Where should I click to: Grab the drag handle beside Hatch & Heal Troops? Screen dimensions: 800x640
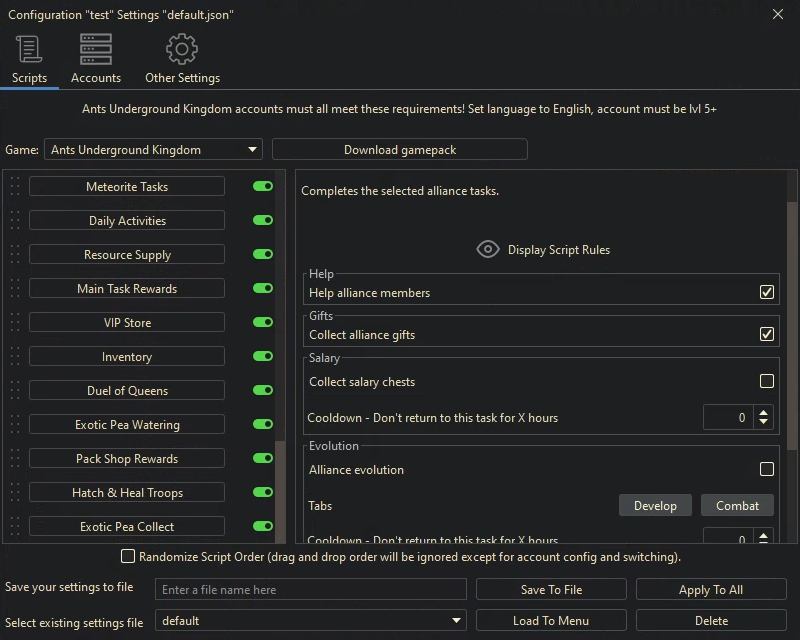[15, 493]
